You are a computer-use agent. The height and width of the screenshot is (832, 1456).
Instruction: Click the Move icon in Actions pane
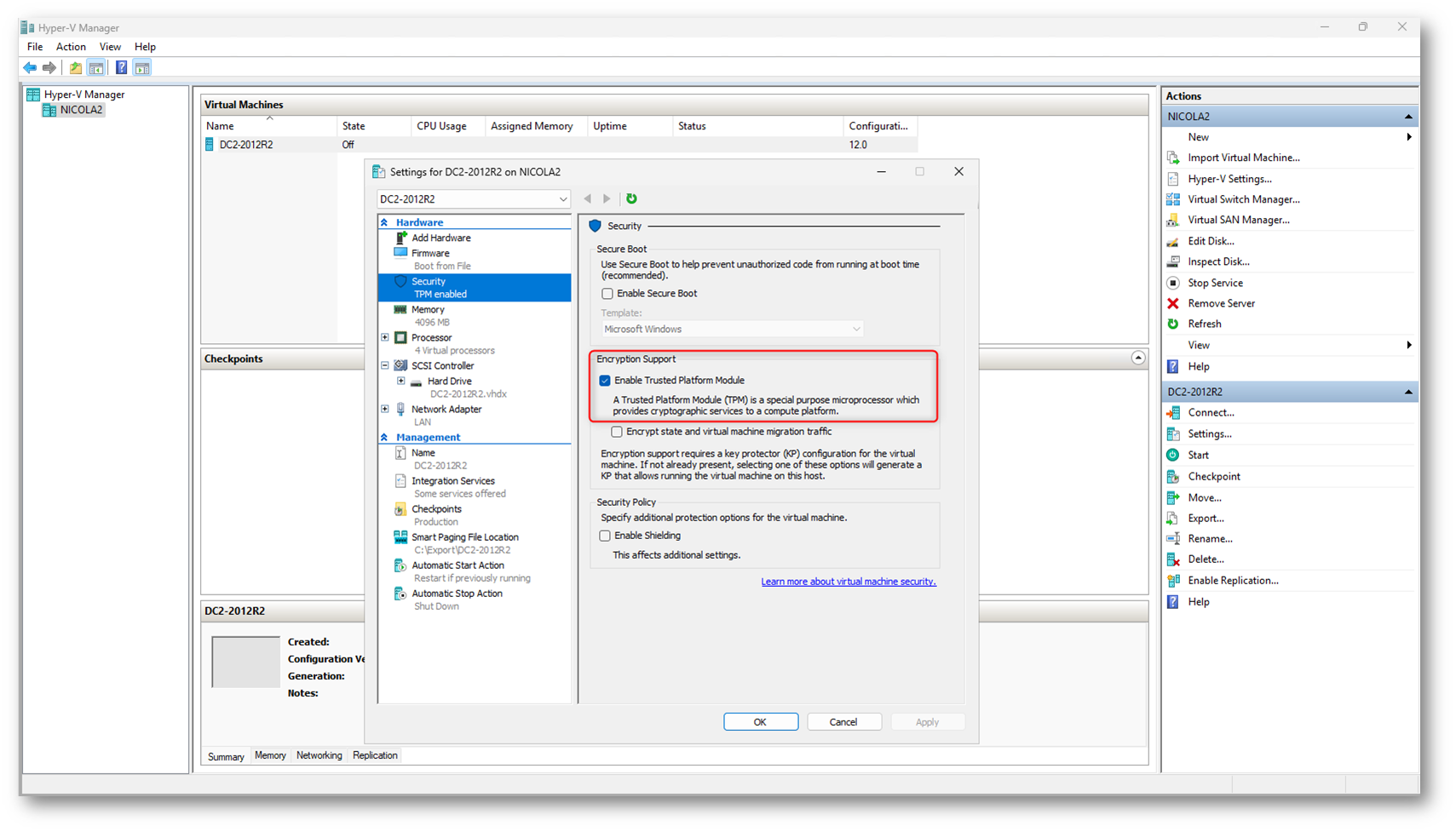click(1173, 497)
